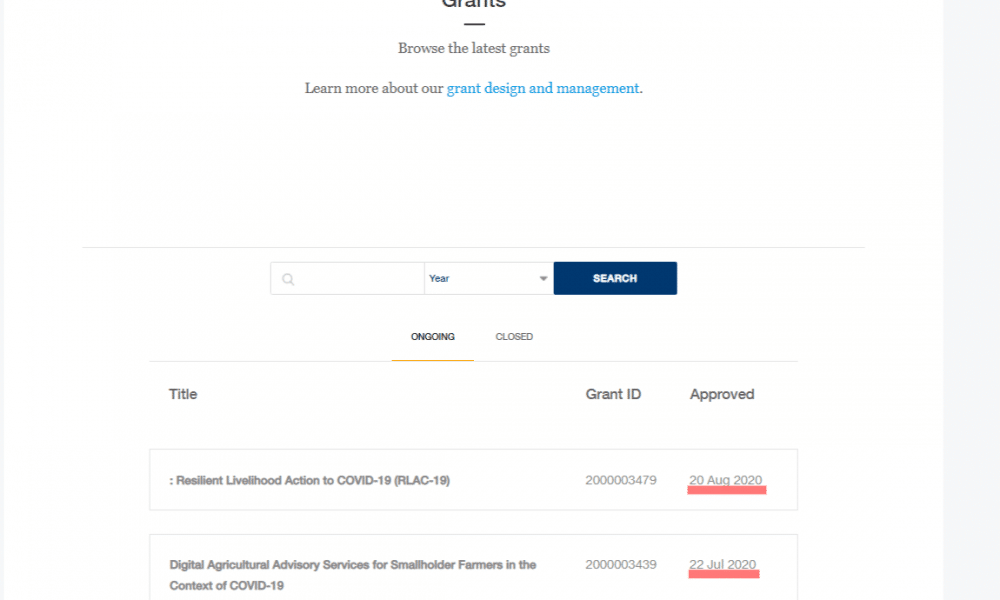The width and height of the screenshot is (1000, 600).
Task: Click the Grants page heading
Action: pos(474,3)
